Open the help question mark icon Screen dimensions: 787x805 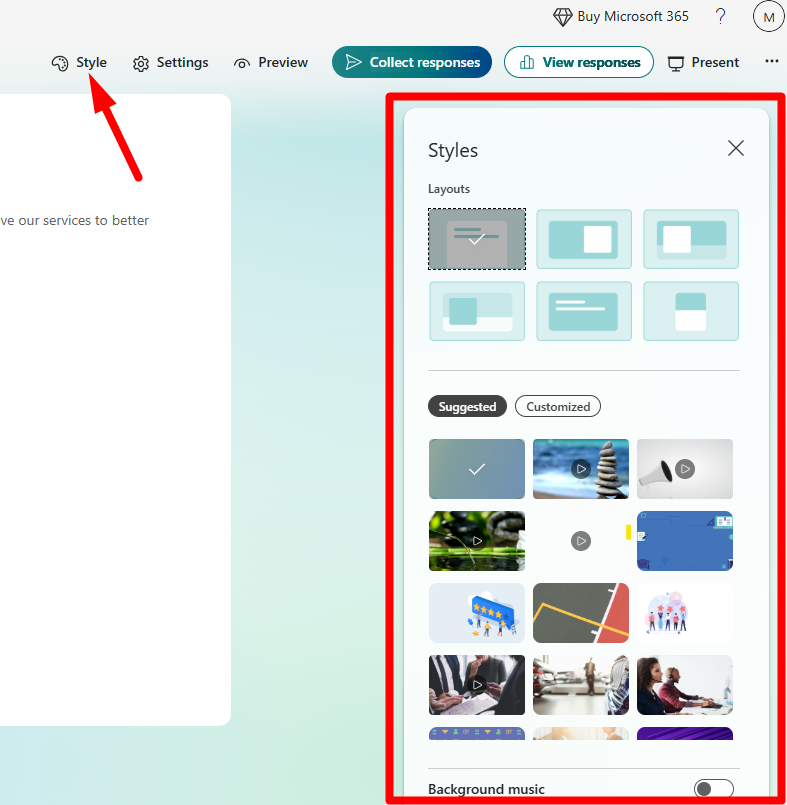[720, 17]
